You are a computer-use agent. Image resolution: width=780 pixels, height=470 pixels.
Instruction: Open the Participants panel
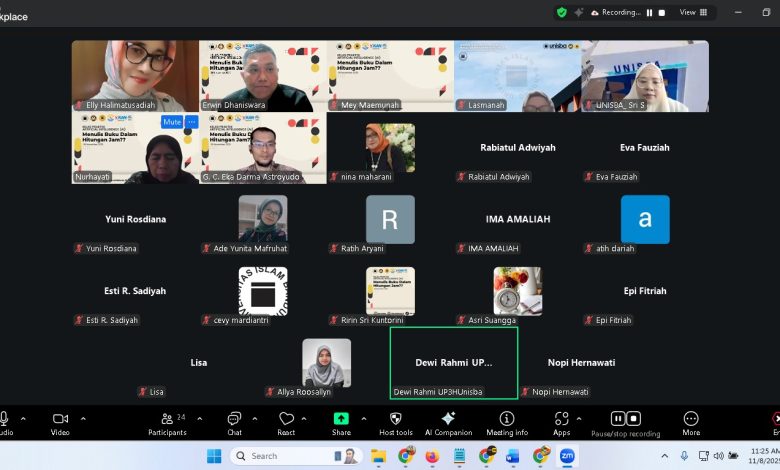tap(166, 421)
